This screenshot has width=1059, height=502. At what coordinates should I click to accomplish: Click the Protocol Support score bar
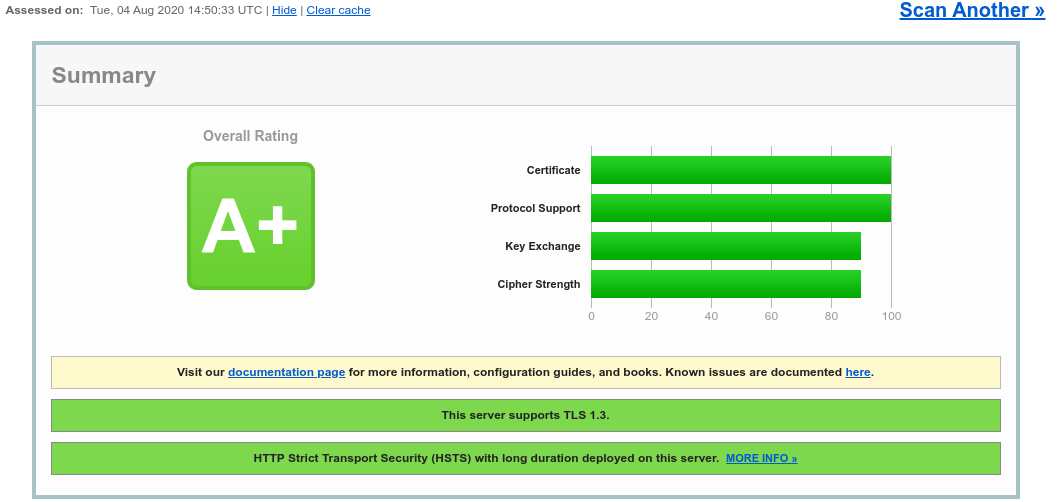[741, 208]
